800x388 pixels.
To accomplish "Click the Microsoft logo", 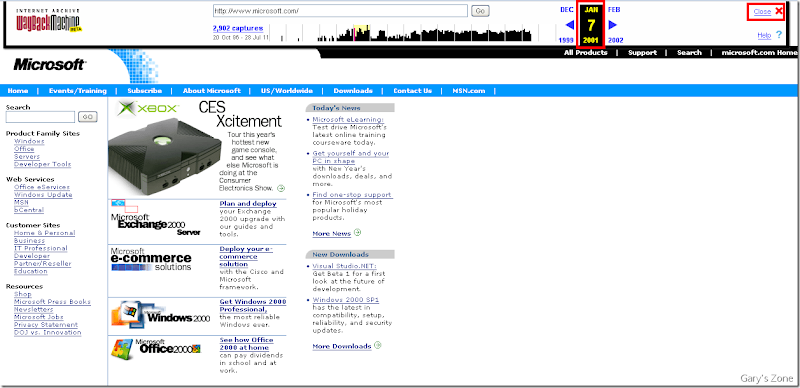I will pos(49,64).
